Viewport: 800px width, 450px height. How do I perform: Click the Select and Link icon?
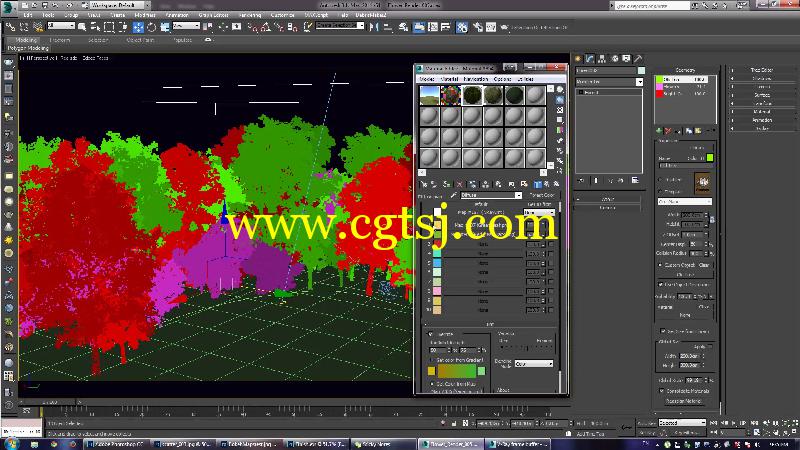click(10, 27)
